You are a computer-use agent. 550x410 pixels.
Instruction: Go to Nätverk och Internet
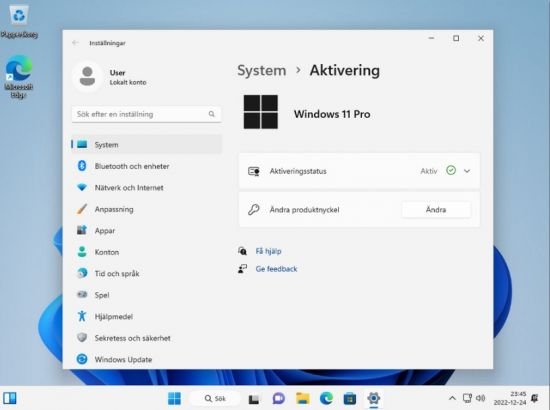tap(147, 188)
